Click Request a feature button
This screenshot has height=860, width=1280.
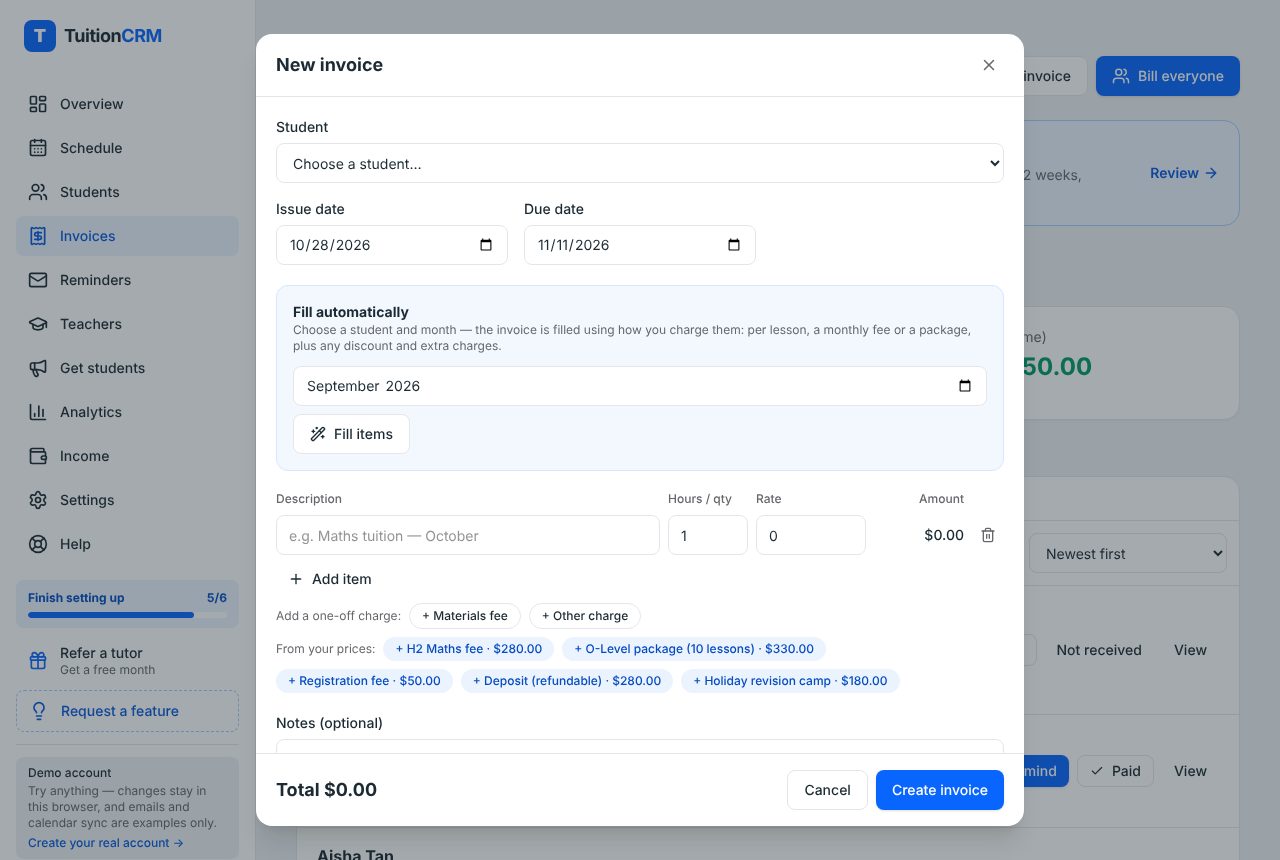click(x=127, y=711)
